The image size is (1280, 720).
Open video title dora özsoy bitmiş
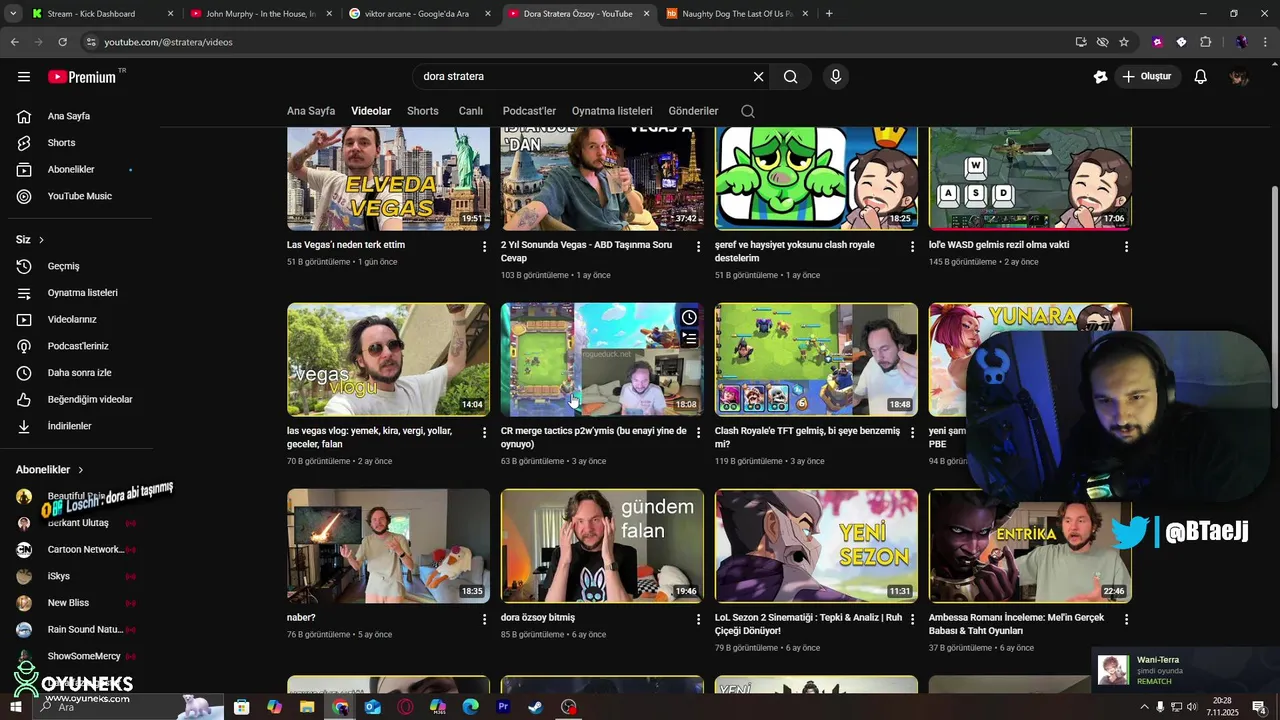tap(538, 618)
